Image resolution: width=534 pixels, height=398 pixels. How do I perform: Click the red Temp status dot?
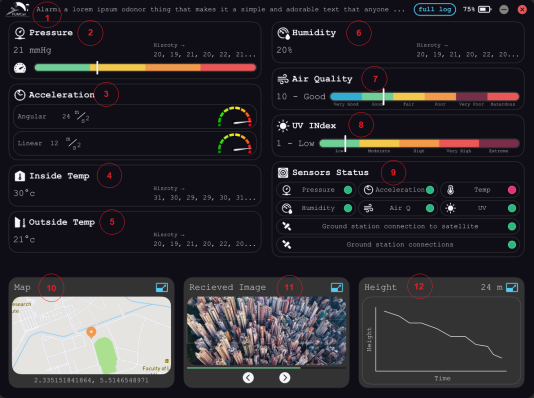coord(512,190)
